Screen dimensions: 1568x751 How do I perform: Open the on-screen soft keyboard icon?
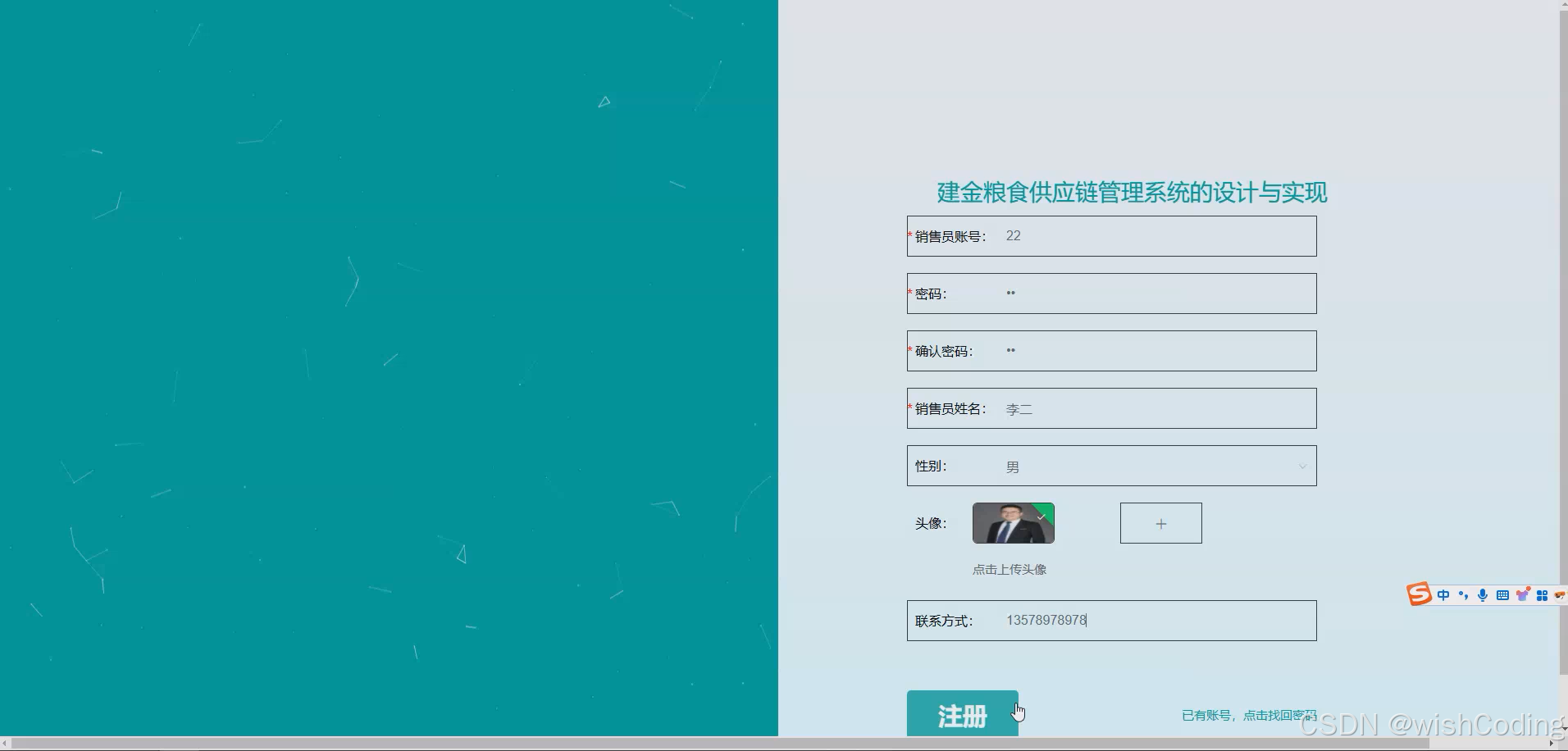1502,595
